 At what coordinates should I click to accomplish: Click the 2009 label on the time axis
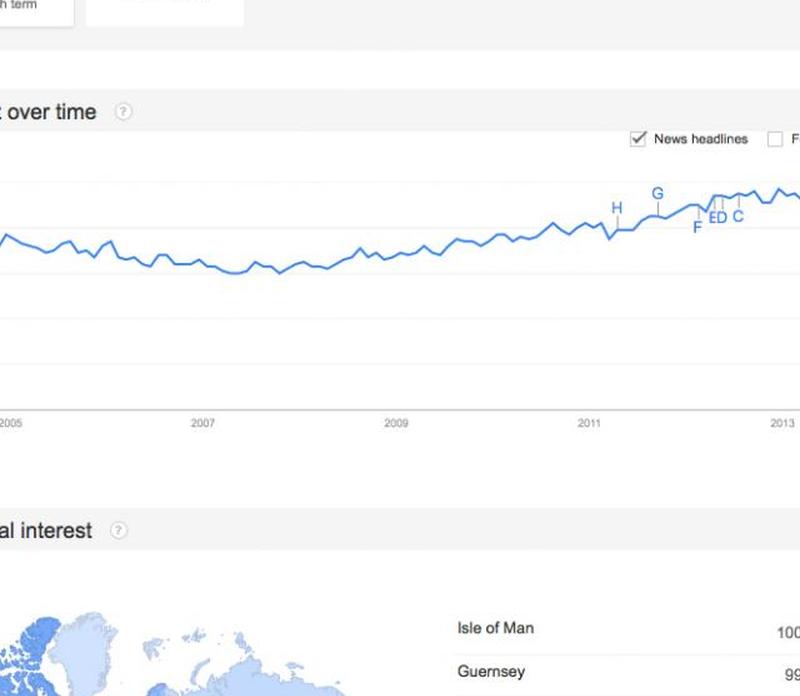click(396, 423)
